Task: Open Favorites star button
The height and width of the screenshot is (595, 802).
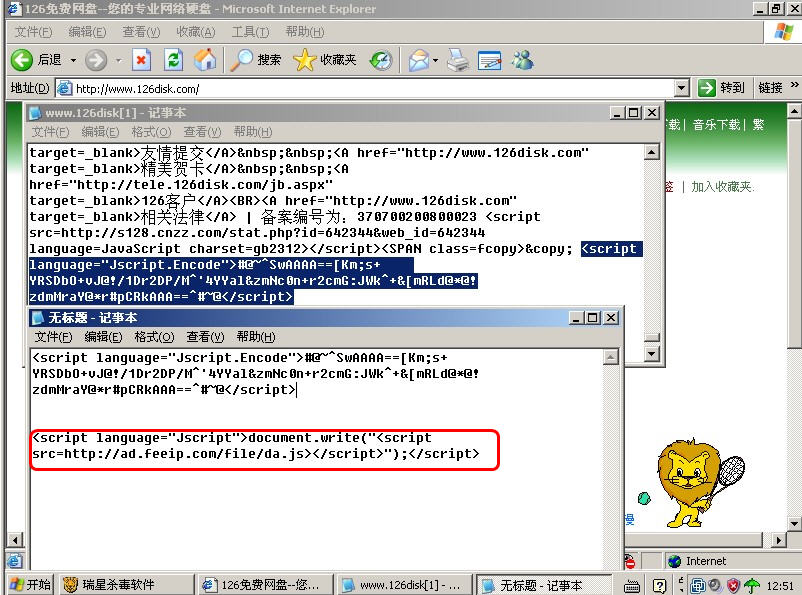Action: point(305,60)
